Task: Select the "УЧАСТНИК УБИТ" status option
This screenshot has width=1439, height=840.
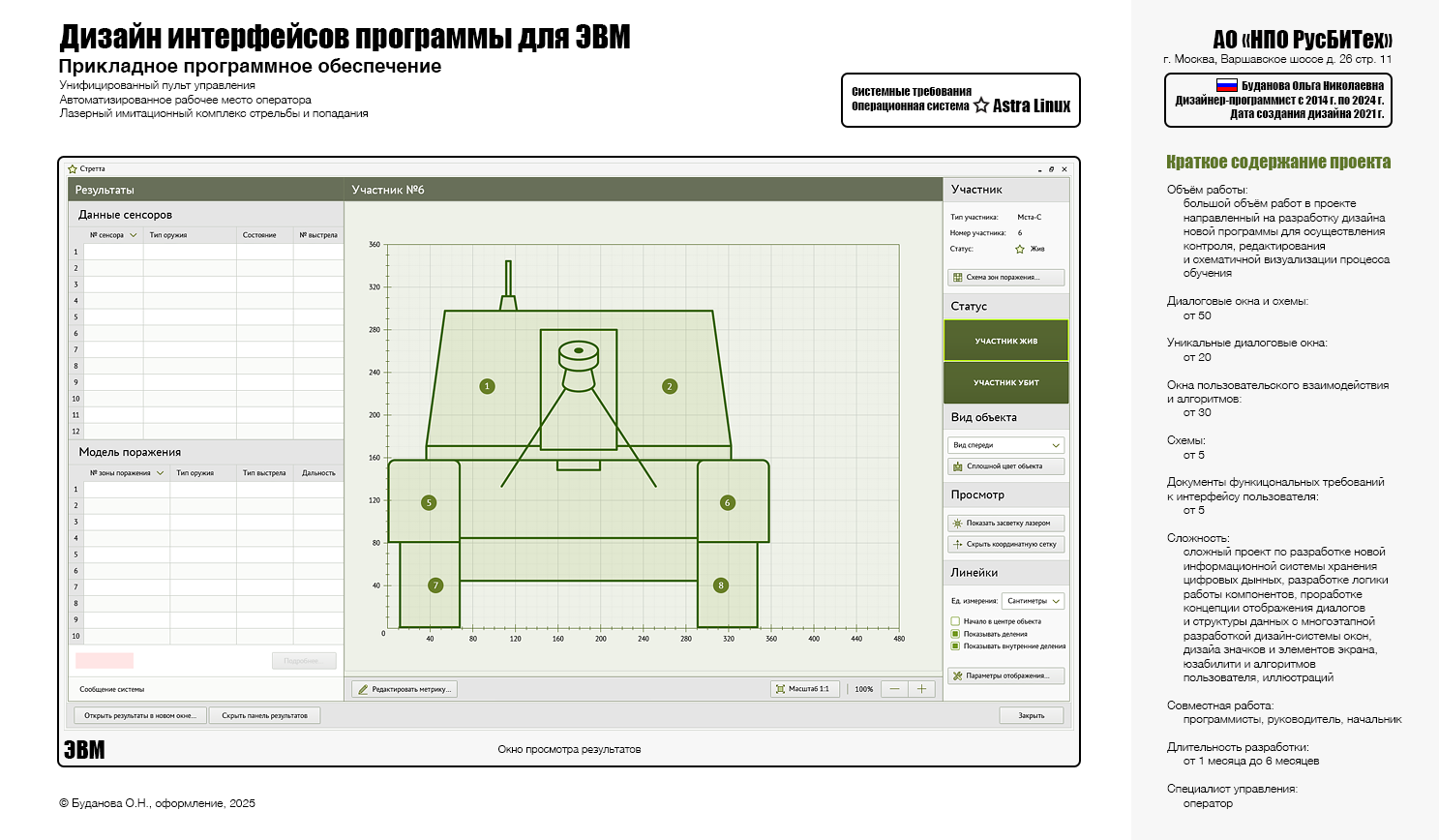Action: 1004,382
